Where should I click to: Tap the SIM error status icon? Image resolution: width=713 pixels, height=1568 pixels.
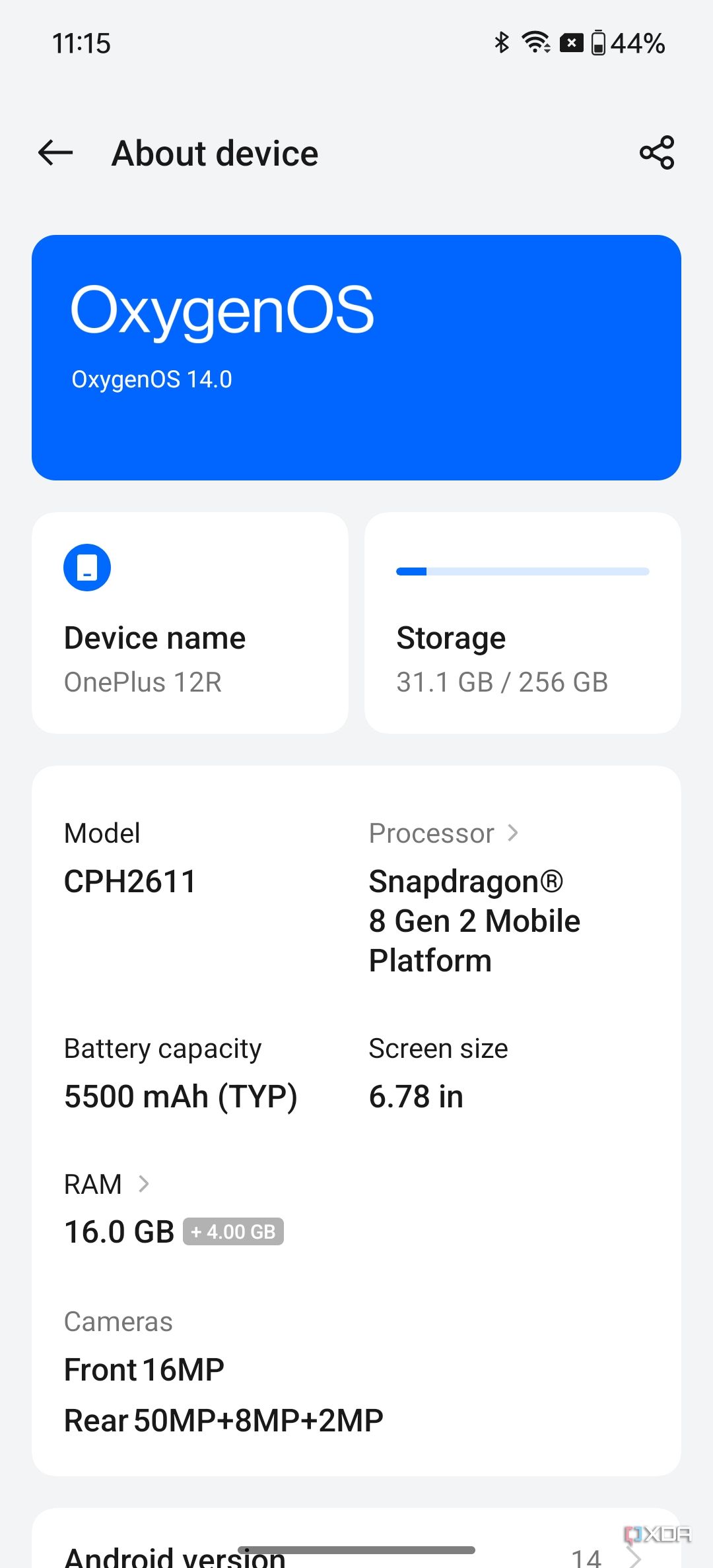coord(571,43)
